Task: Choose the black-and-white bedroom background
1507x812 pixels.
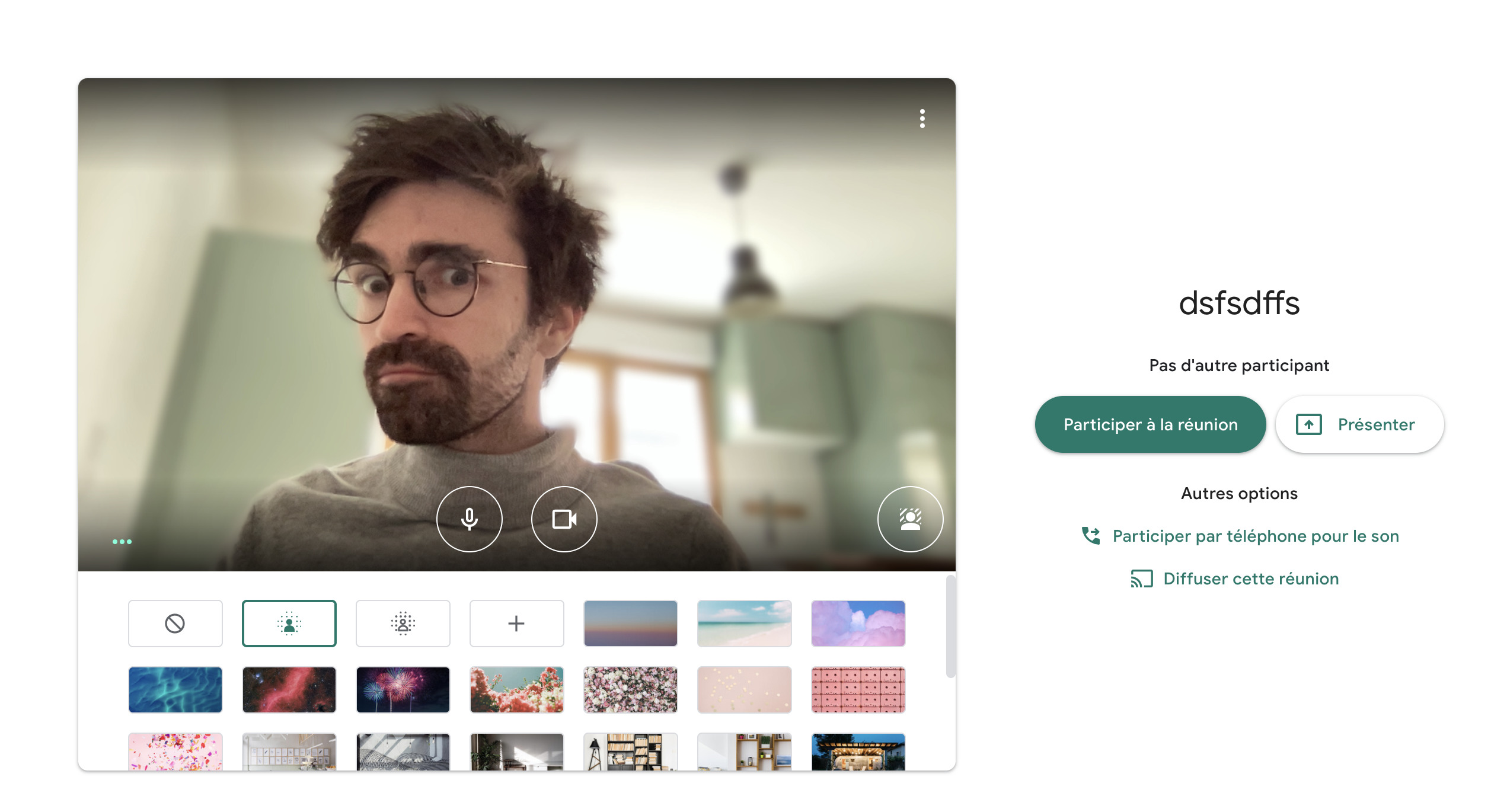Action: point(403,752)
